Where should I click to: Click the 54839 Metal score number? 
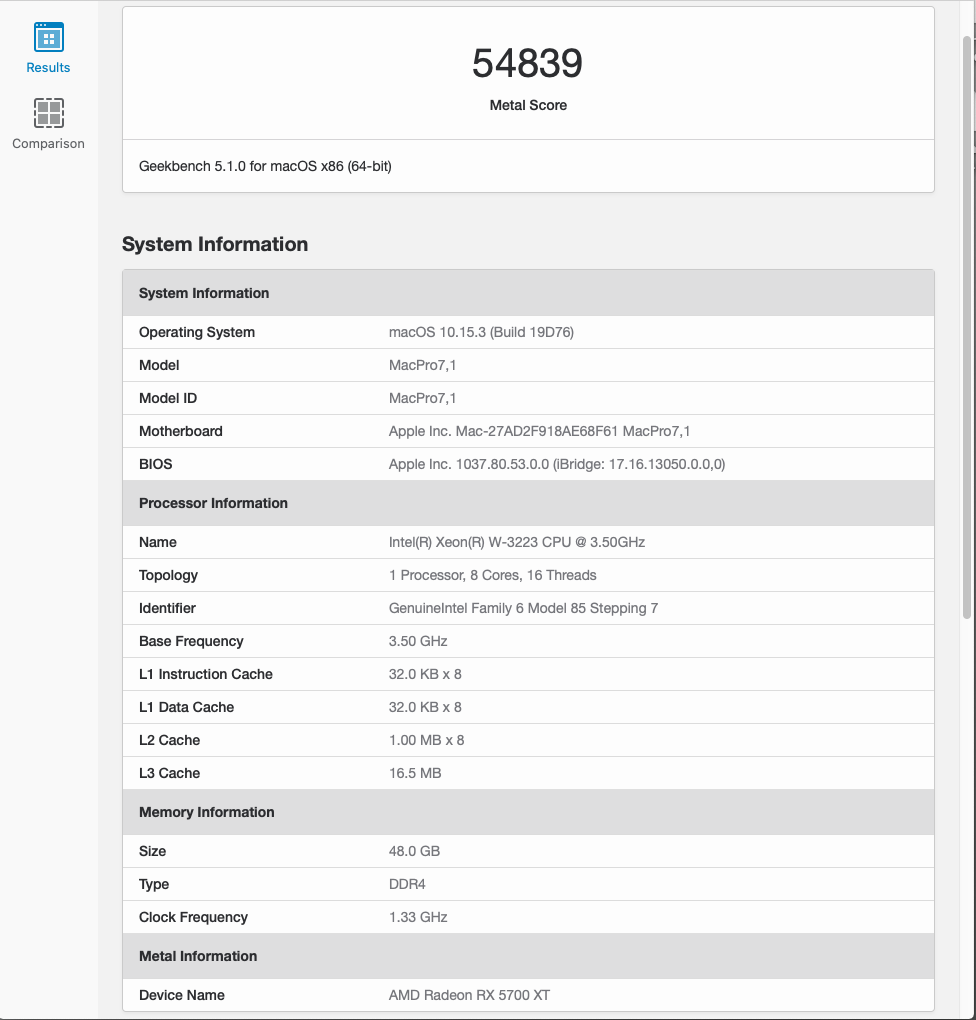click(x=528, y=63)
